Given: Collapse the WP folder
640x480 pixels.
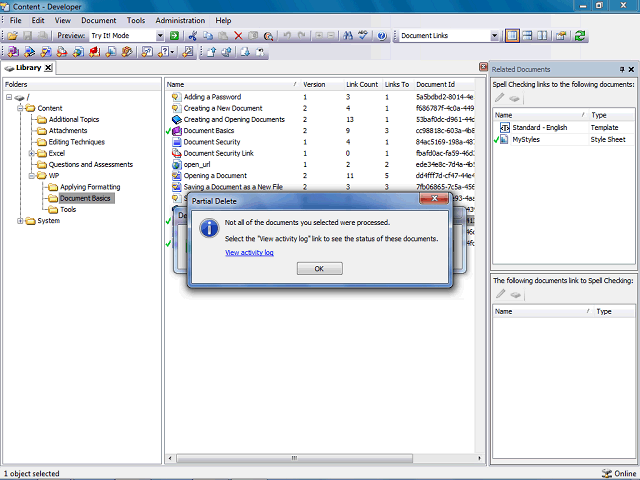Looking at the screenshot, I should pyautogui.click(x=31, y=176).
